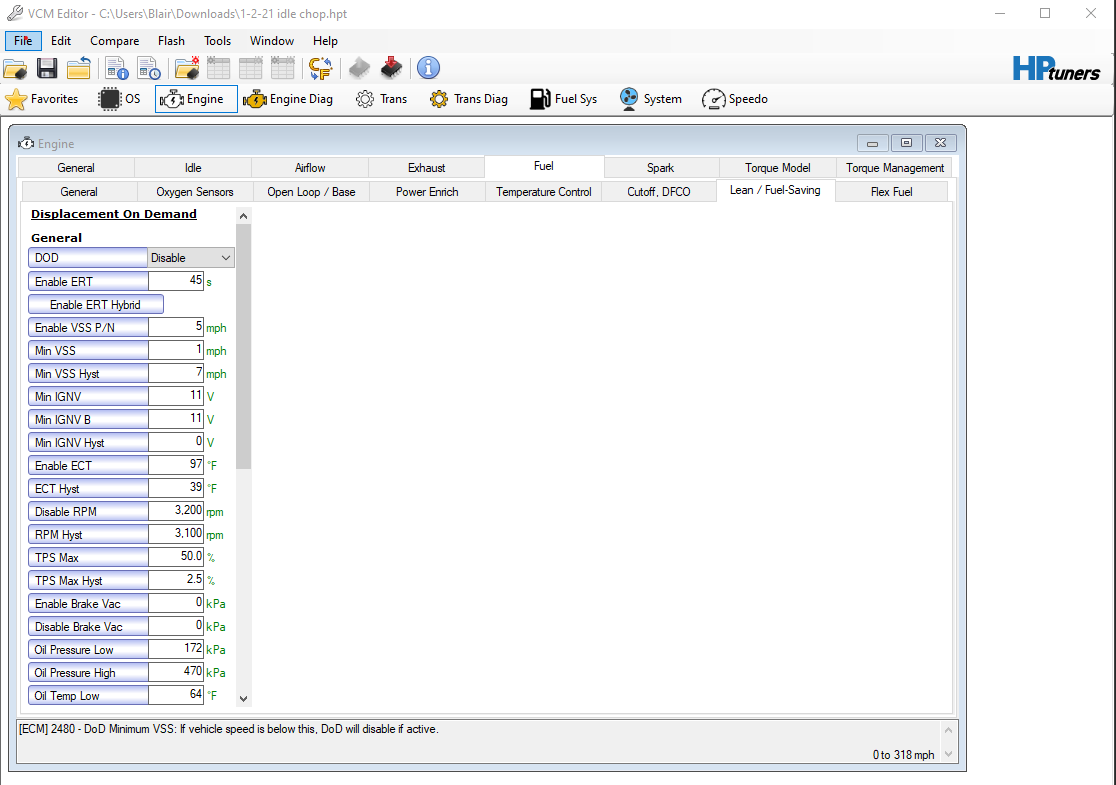The width and height of the screenshot is (1116, 785).
Task: Click the TPS Max label button
Action: [88, 557]
